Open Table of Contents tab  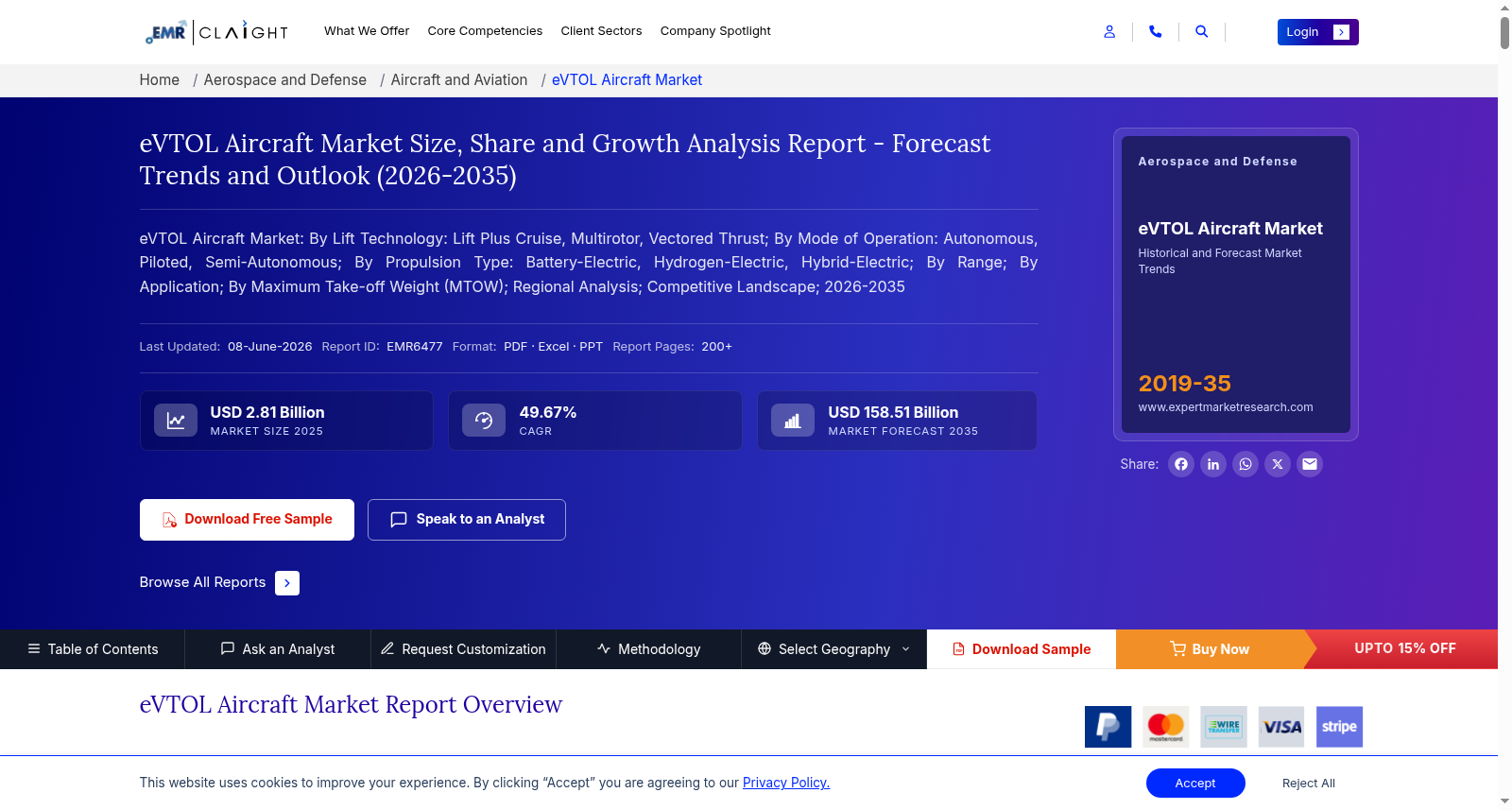point(93,649)
